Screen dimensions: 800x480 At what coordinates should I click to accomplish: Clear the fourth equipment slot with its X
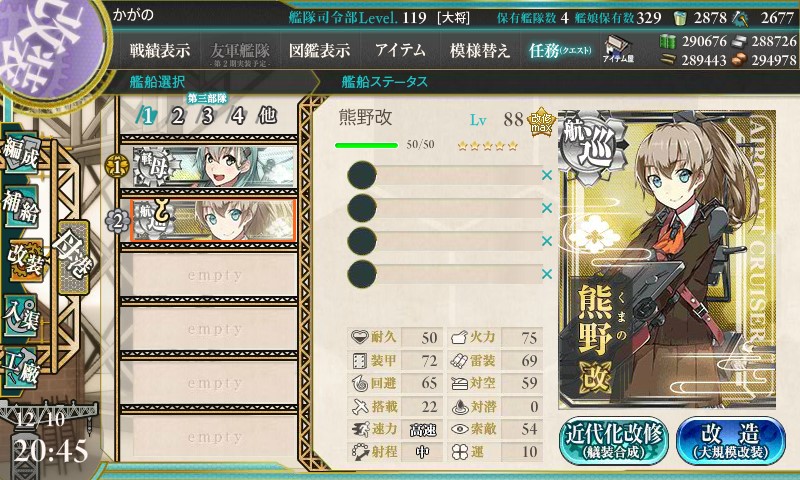click(547, 274)
